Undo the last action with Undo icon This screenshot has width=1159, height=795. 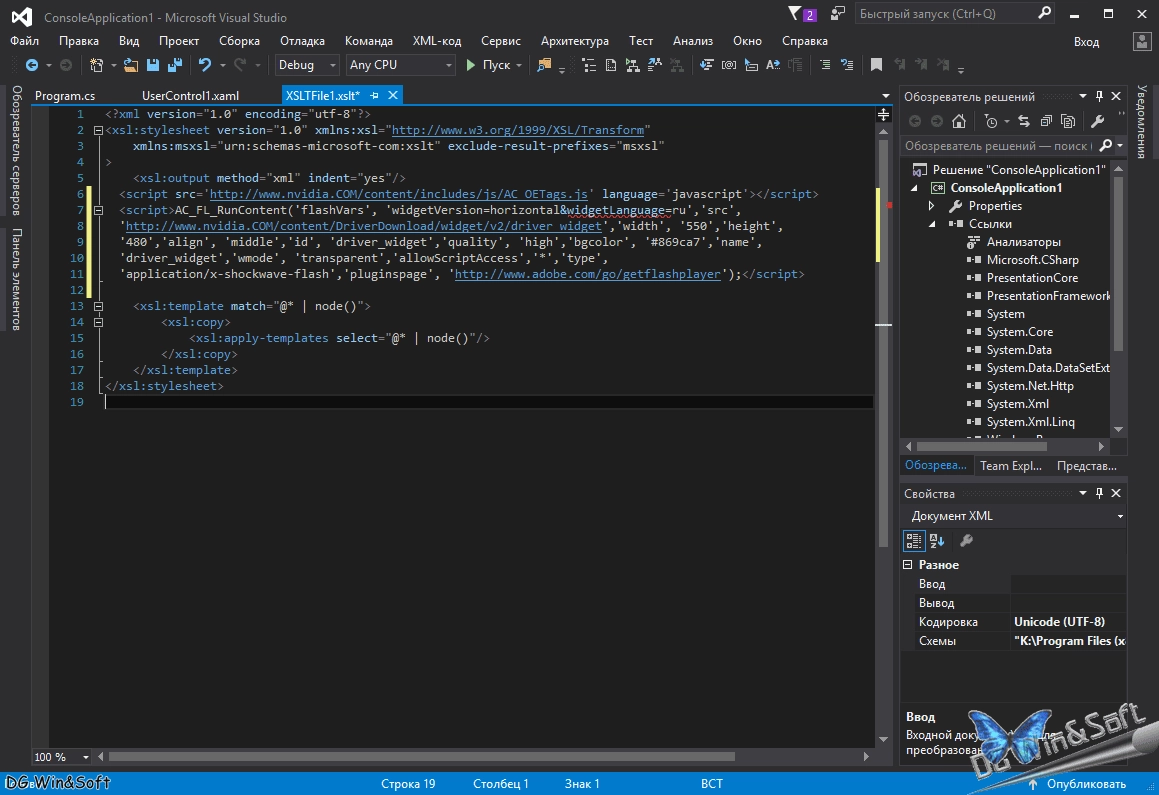205,65
